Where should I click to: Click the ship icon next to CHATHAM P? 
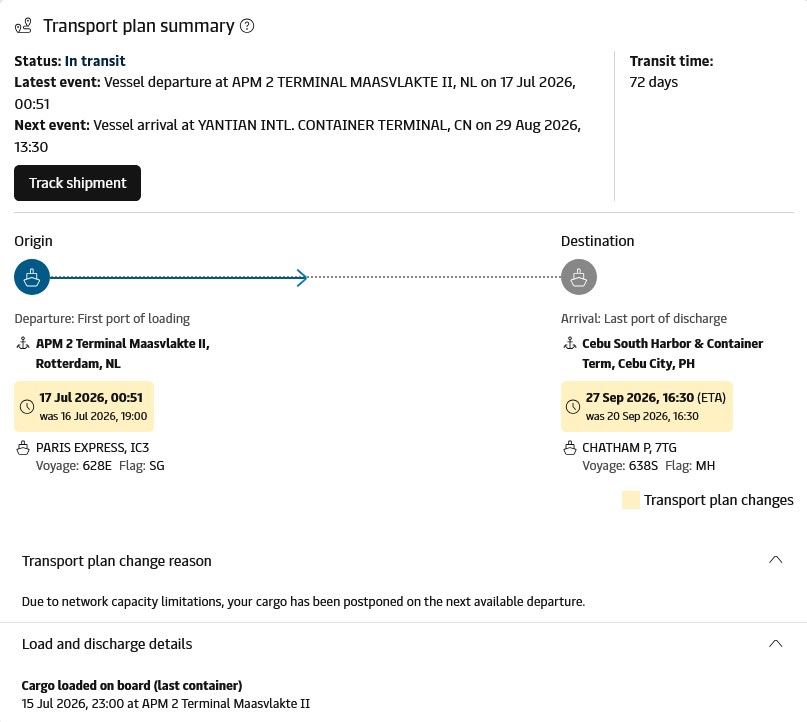[x=570, y=448]
